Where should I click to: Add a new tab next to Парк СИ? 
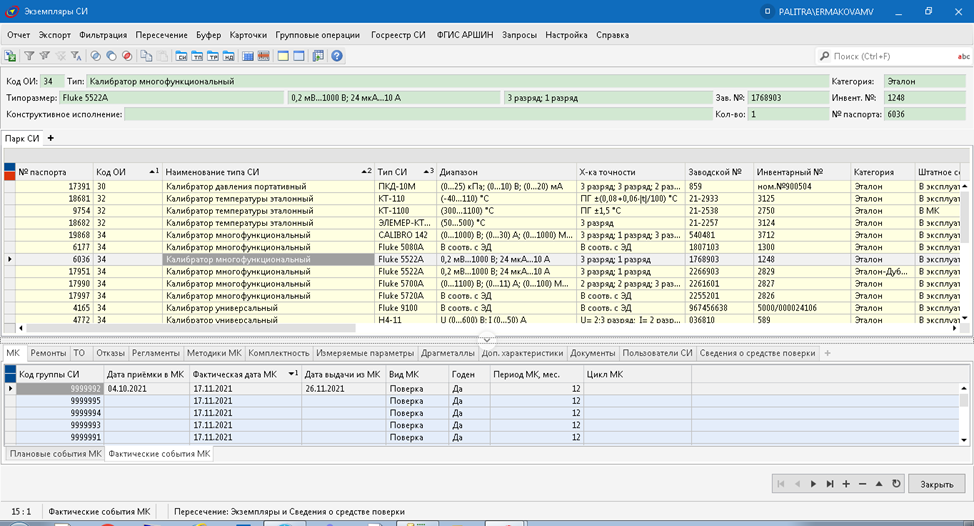pyautogui.click(x=51, y=138)
